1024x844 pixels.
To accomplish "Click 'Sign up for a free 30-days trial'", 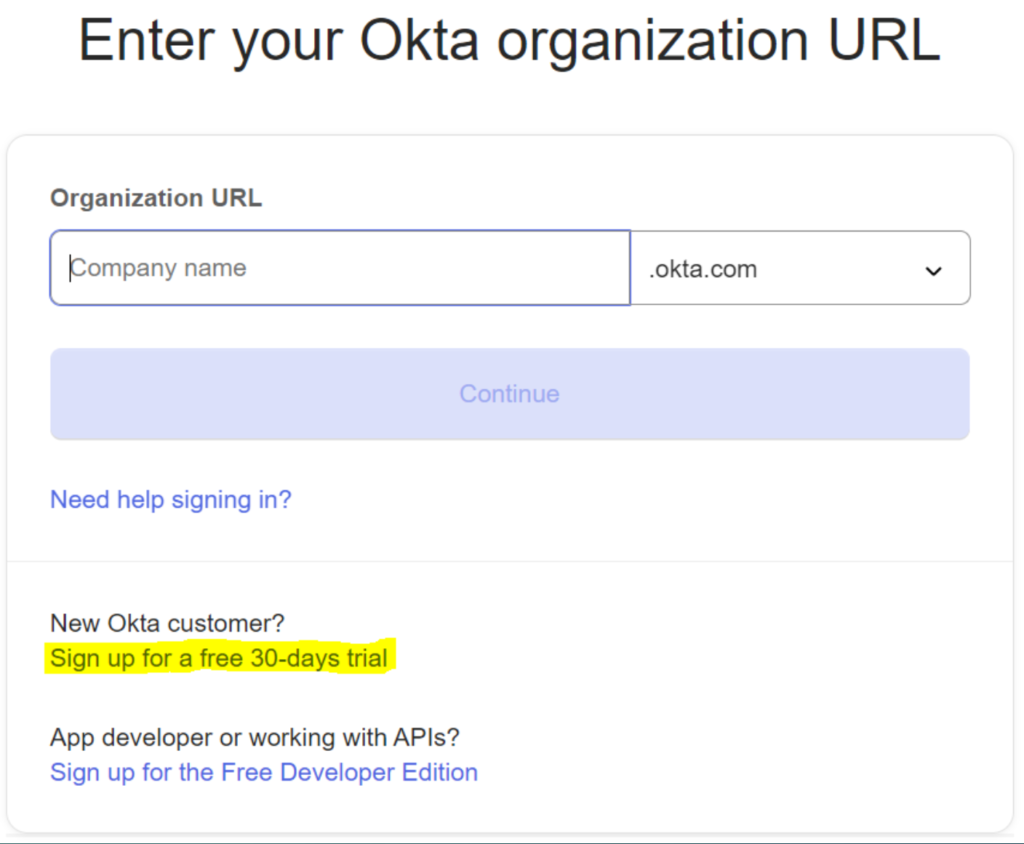I will tap(219, 658).
